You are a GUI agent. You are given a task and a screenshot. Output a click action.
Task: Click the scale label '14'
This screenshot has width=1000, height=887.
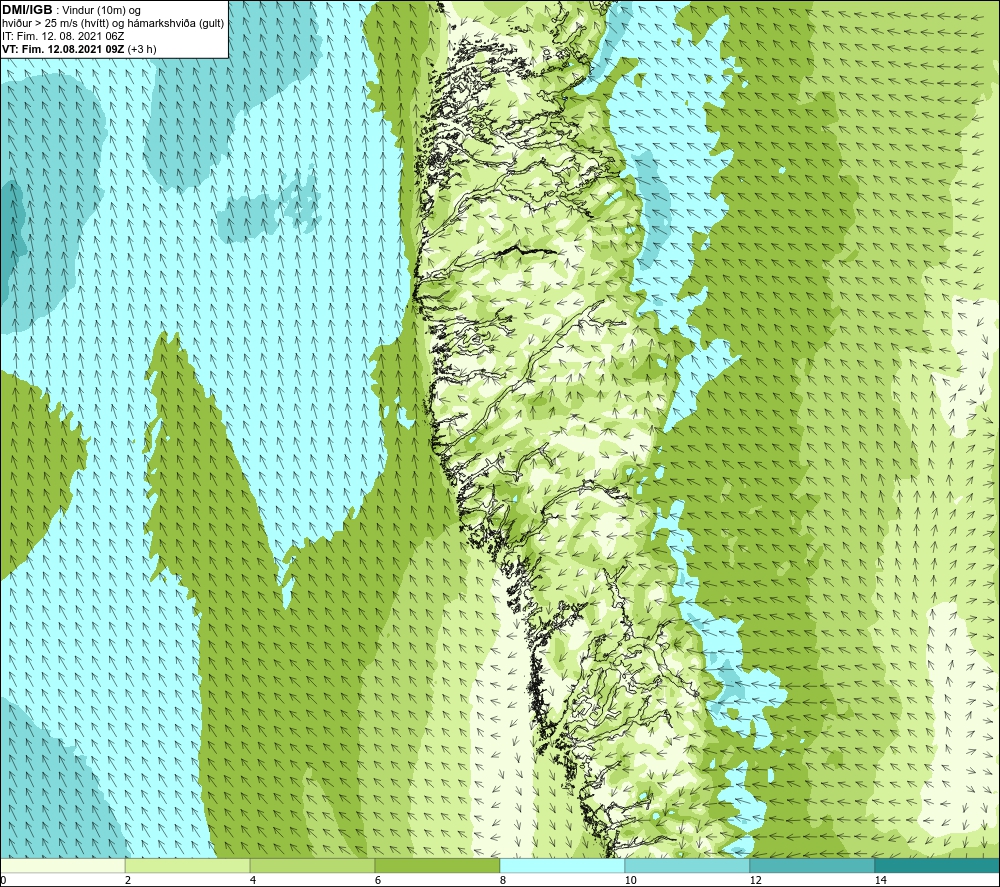(x=881, y=880)
